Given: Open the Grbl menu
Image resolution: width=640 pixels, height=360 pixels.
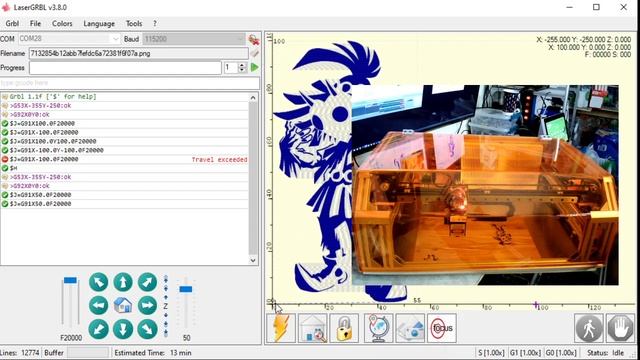Looking at the screenshot, I should tap(12, 24).
